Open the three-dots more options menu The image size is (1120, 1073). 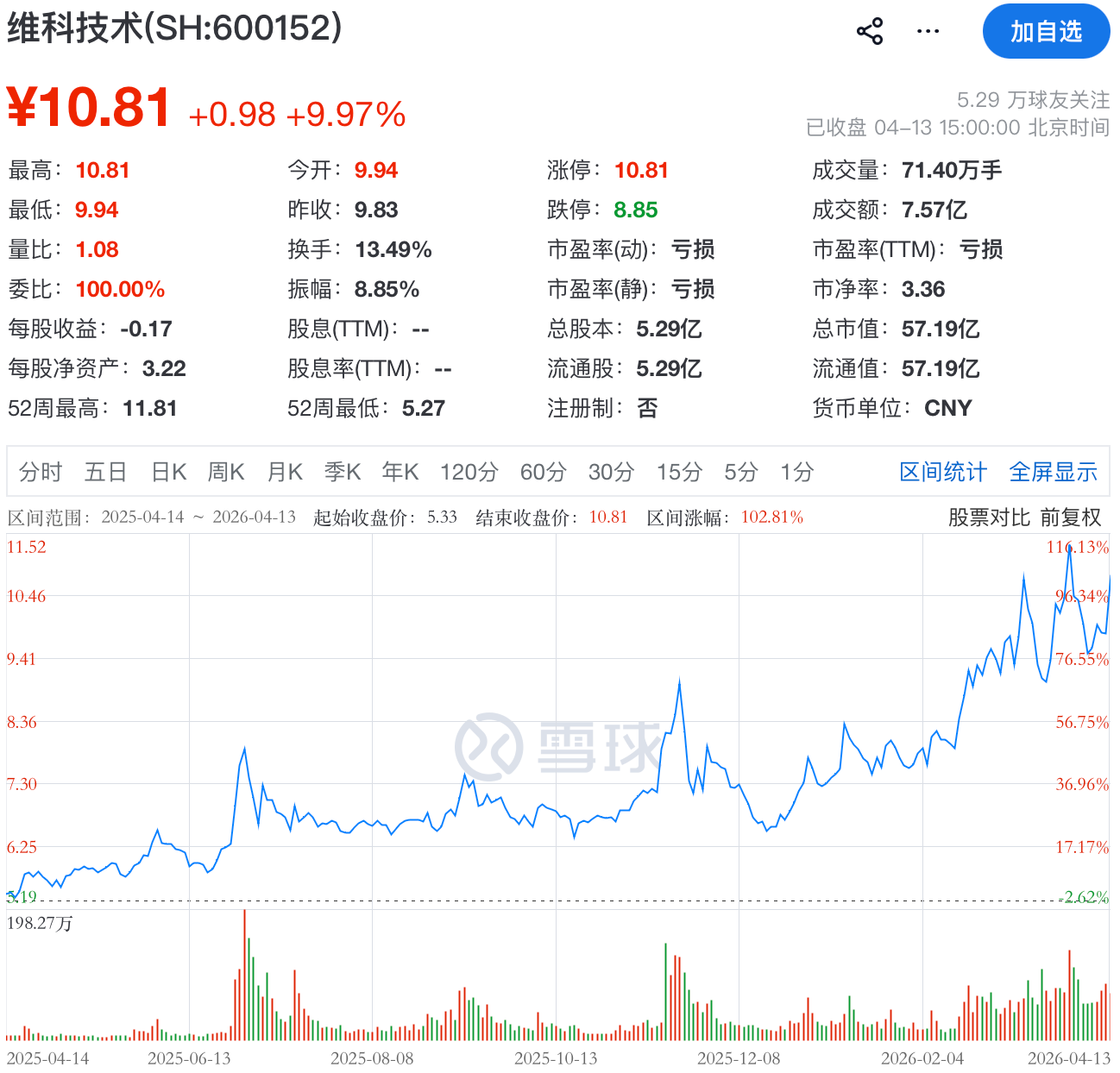(928, 32)
